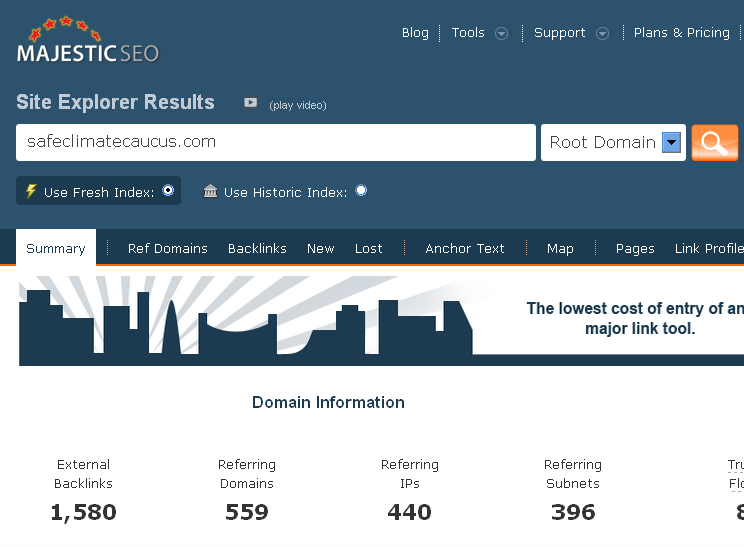Click the Domain Information heading
Image resolution: width=744 pixels, height=547 pixels.
click(x=328, y=402)
